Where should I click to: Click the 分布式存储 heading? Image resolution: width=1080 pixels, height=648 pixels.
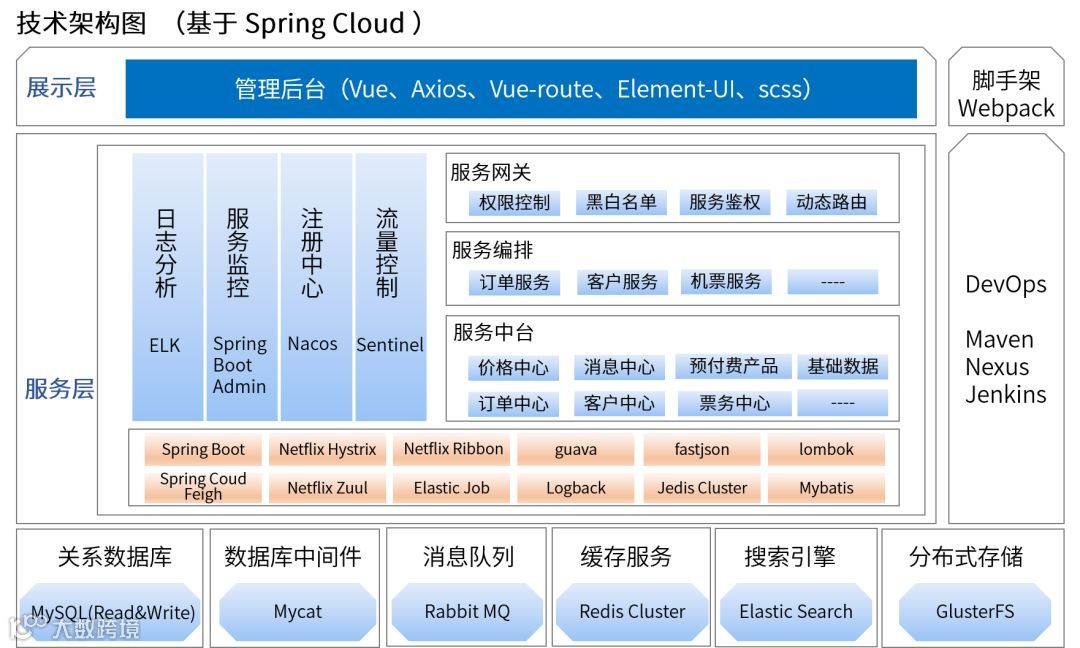pyautogui.click(x=966, y=556)
